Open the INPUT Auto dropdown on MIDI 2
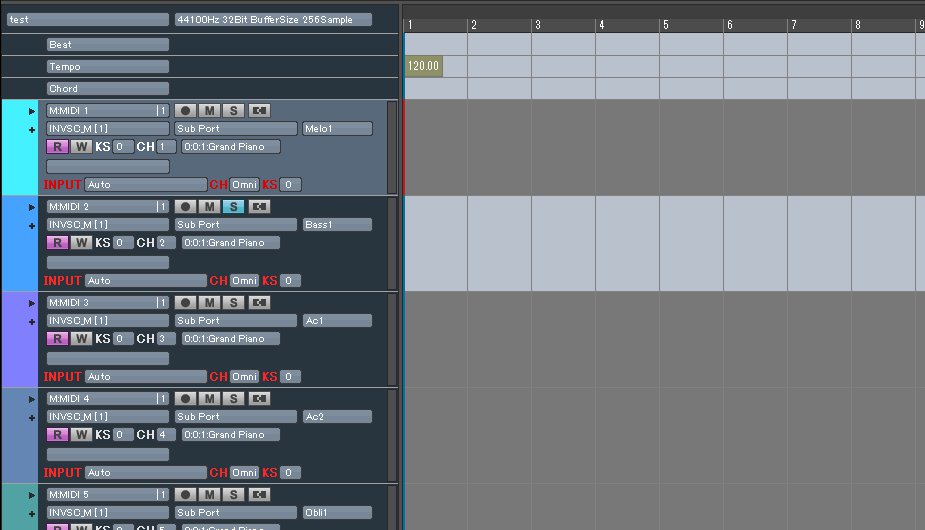This screenshot has width=925, height=530. (x=145, y=281)
